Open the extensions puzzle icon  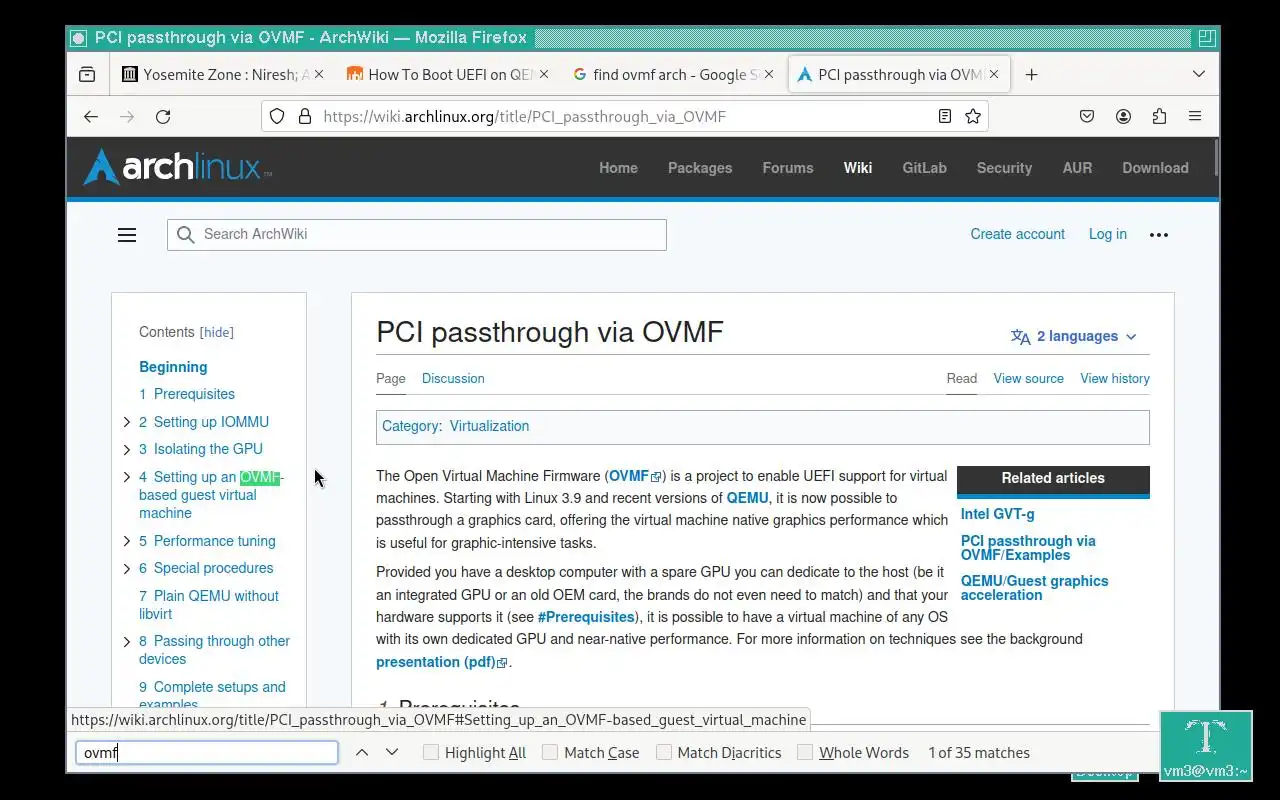tap(1159, 117)
